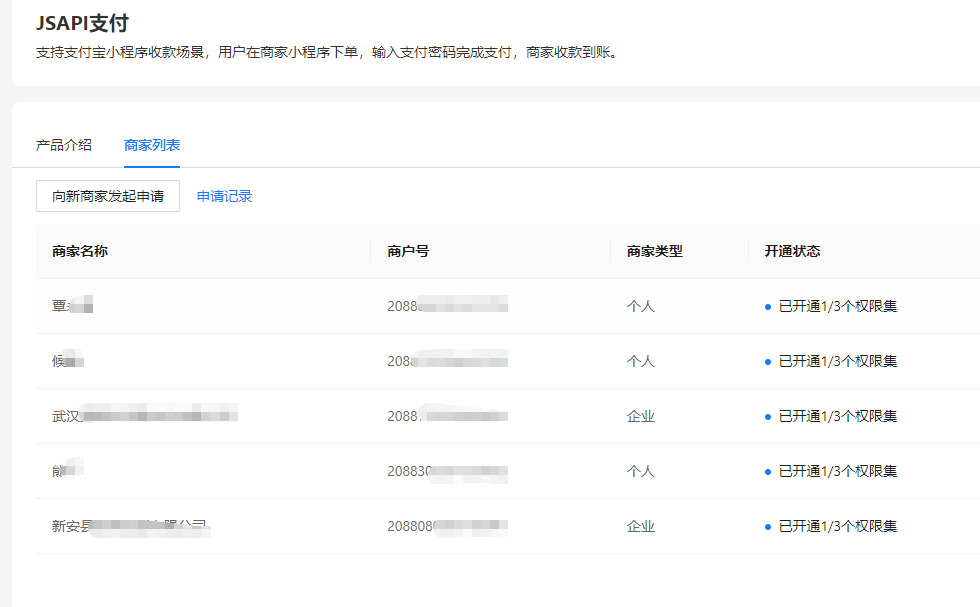Click the 商家类型 column header
Screen dimensions: 980x607
coord(654,251)
